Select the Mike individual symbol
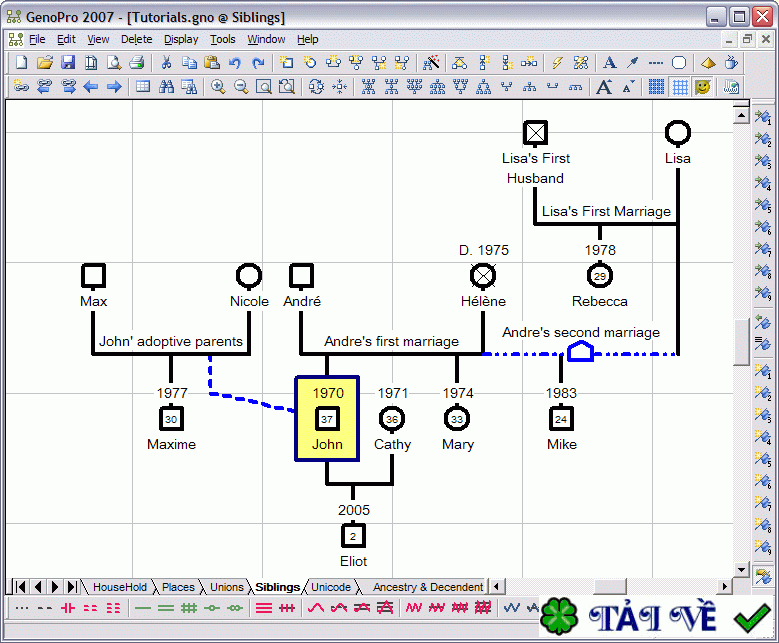This screenshot has height=643, width=779. pyautogui.click(x=561, y=418)
